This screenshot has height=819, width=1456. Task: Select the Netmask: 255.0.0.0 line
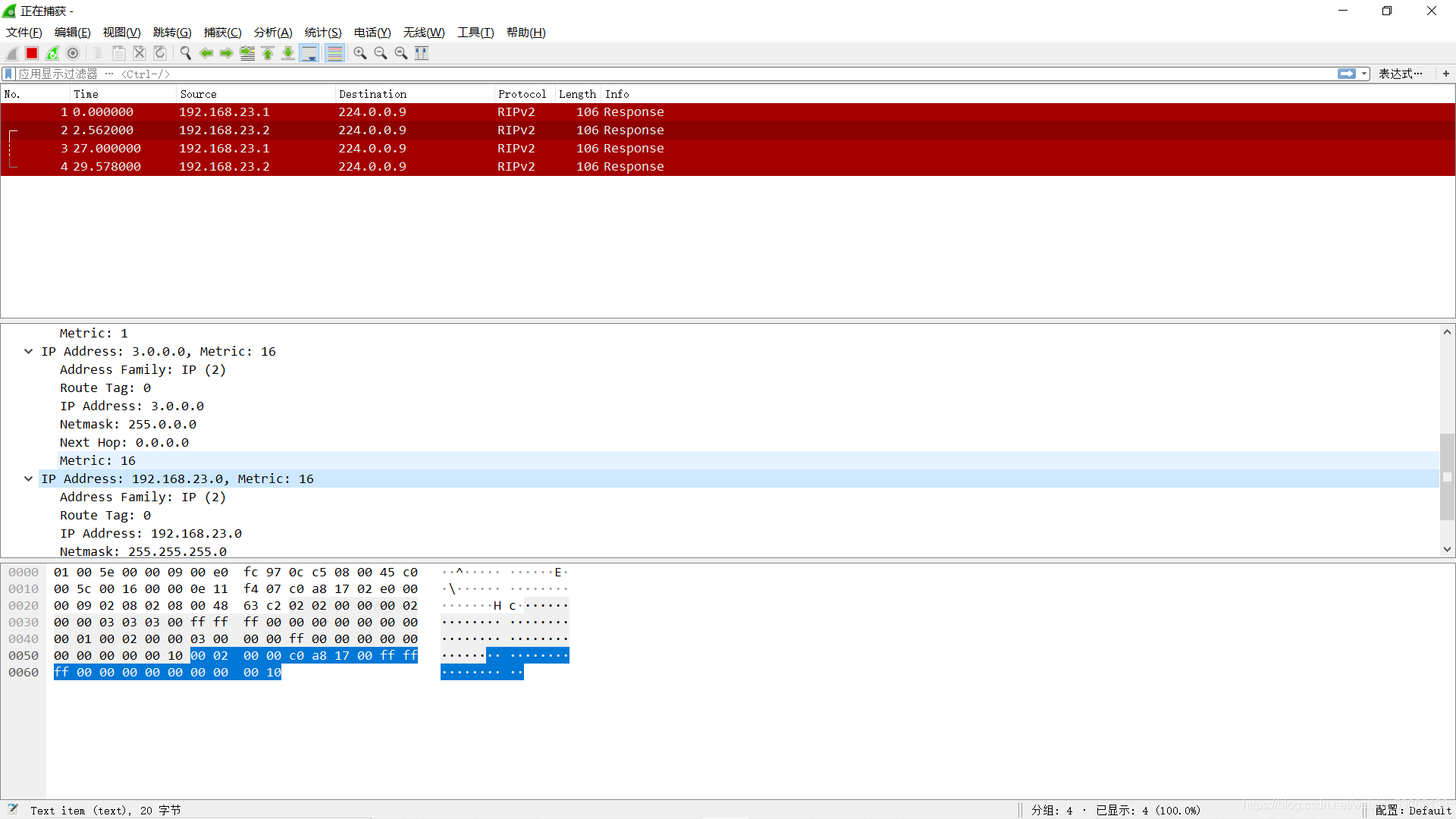(128, 425)
